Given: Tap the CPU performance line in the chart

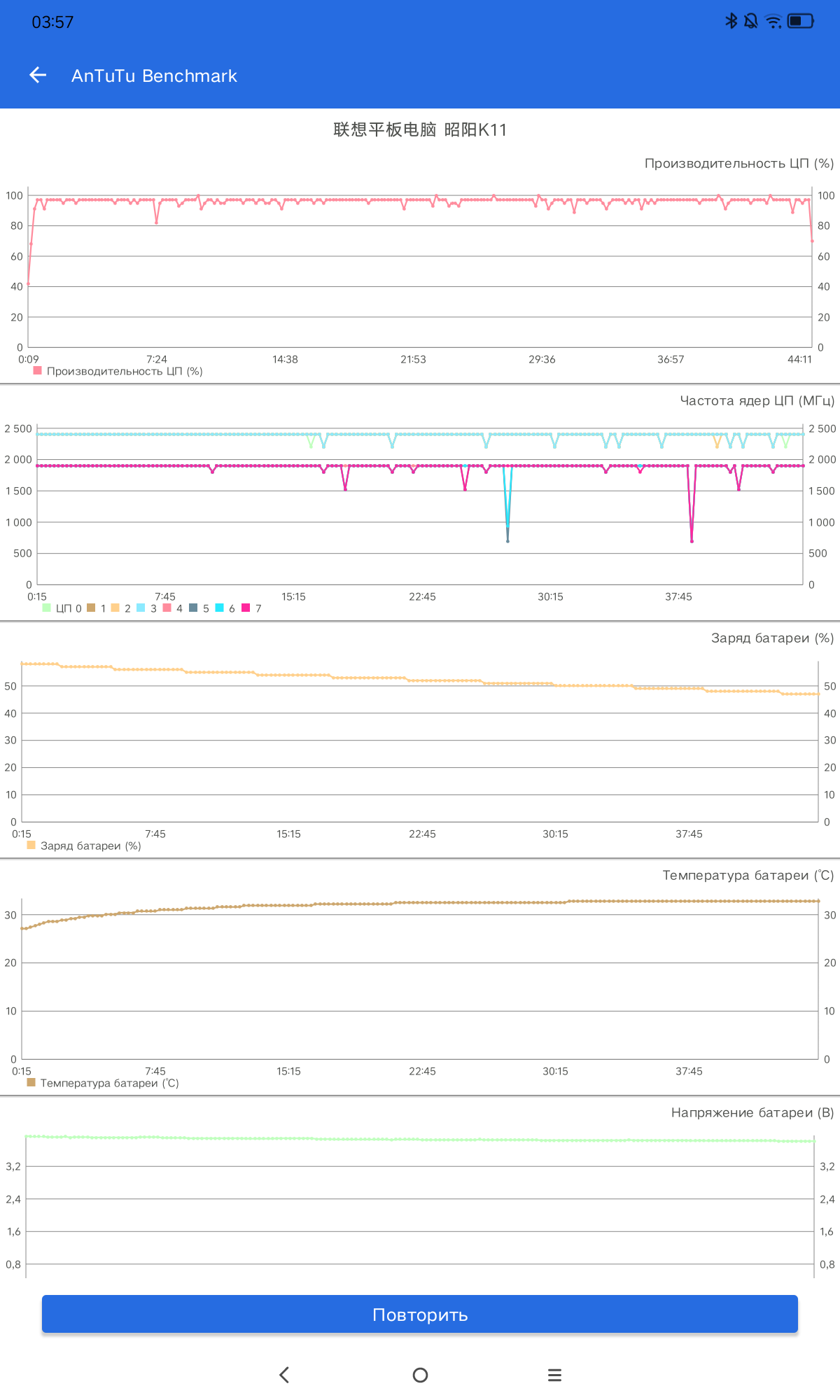Looking at the screenshot, I should [x=420, y=200].
